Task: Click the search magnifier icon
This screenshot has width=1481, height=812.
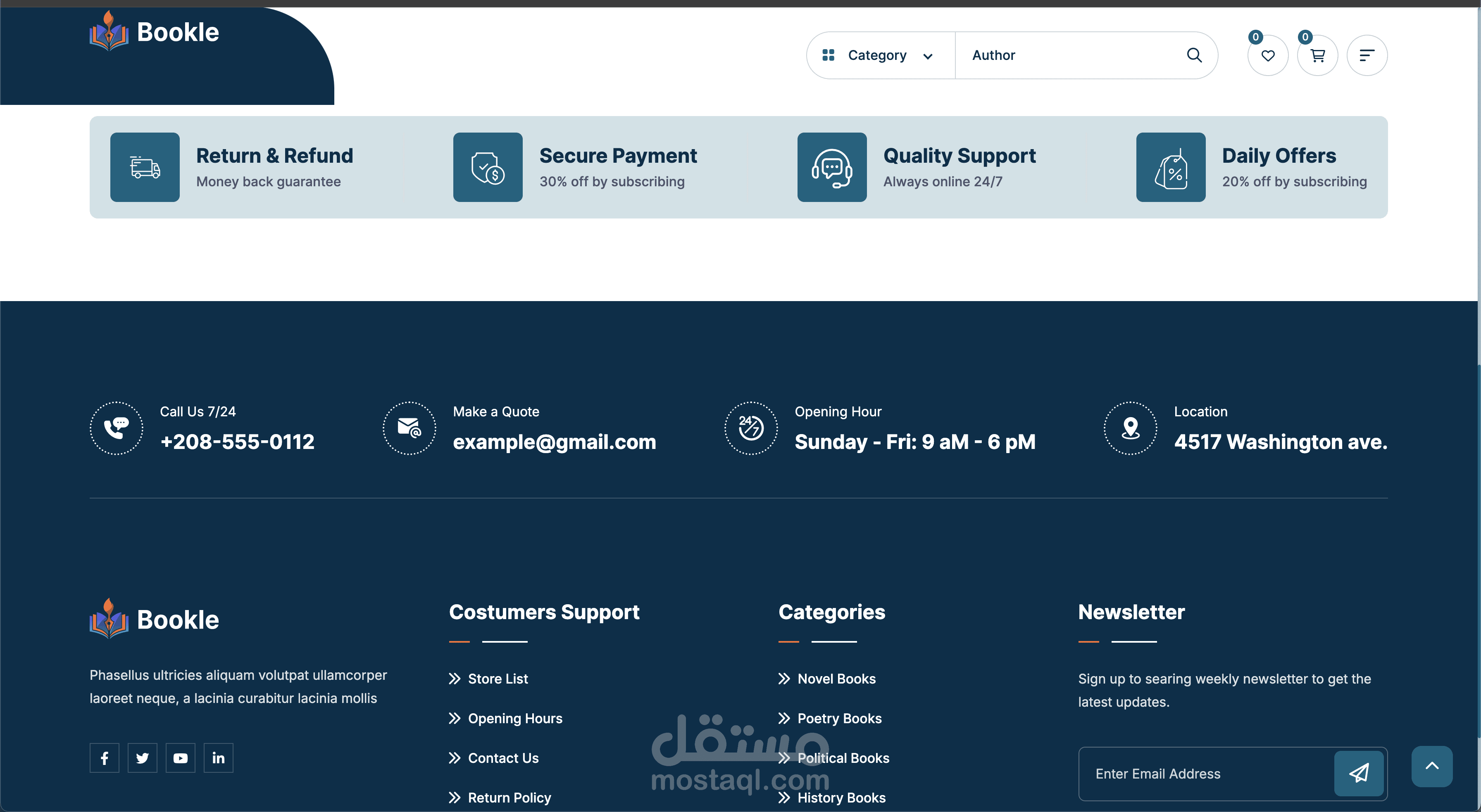Action: (1194, 55)
